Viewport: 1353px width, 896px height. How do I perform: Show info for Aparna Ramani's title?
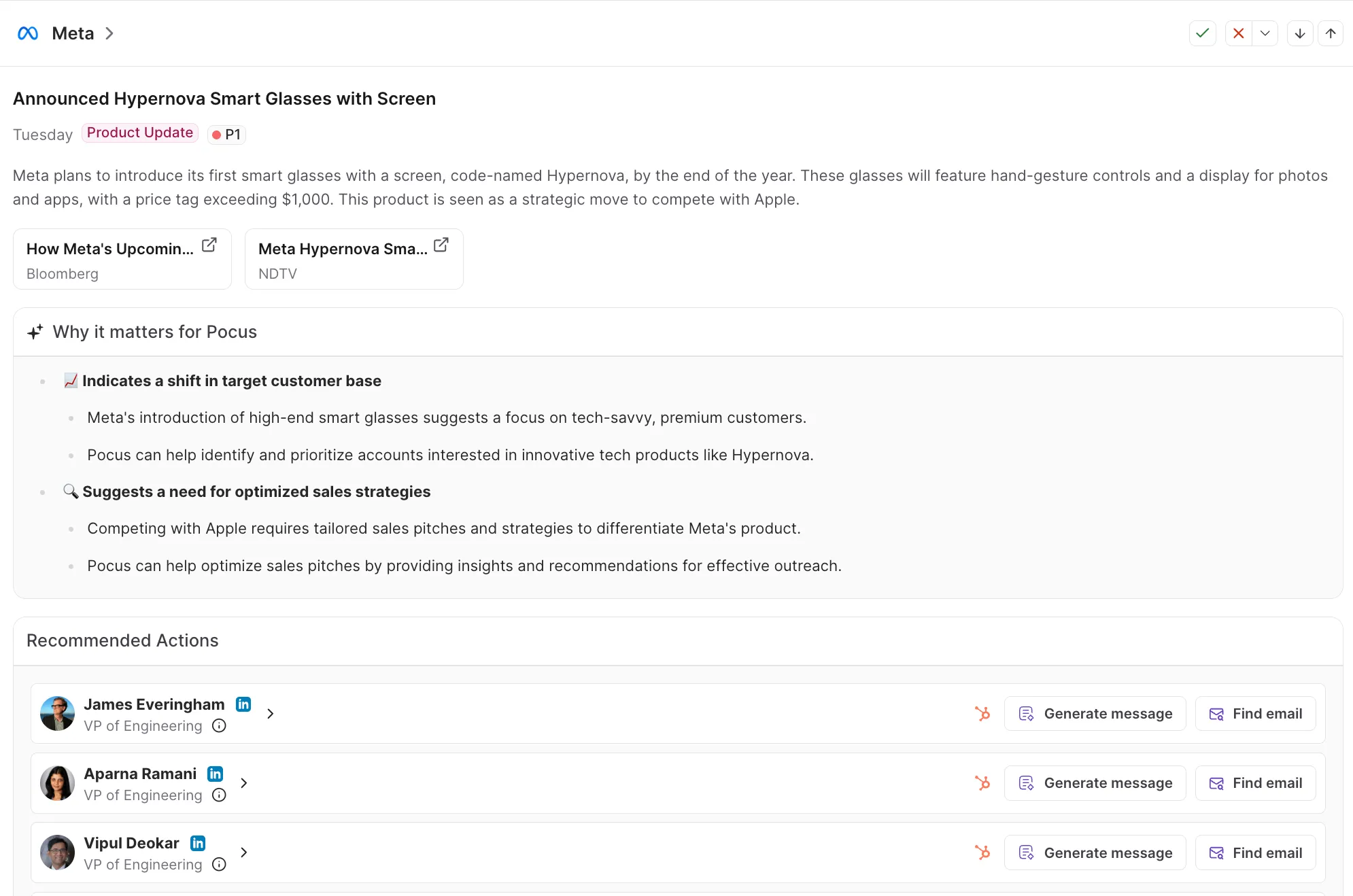pyautogui.click(x=219, y=795)
